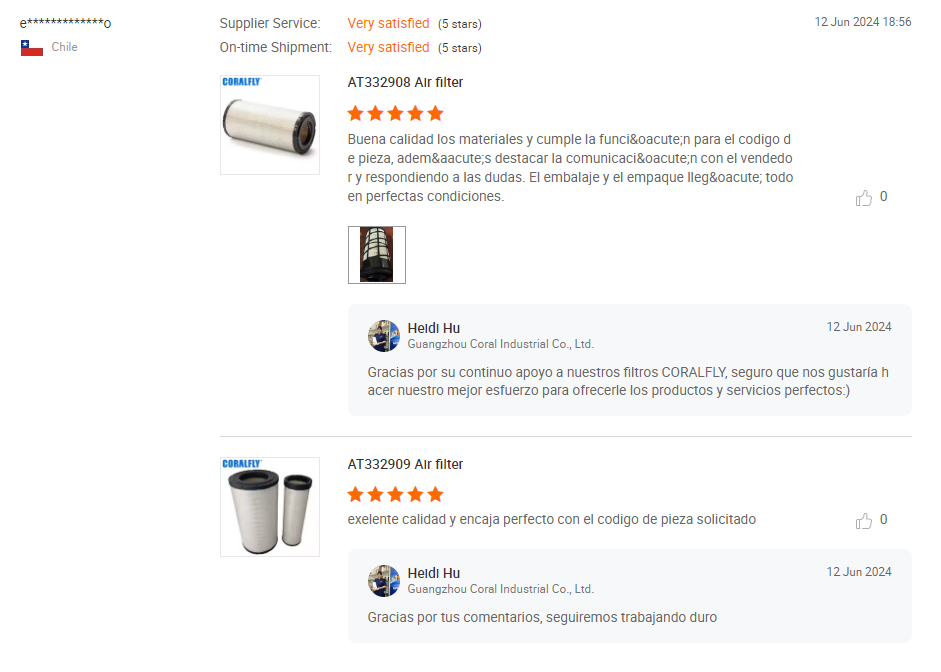Select Heidi Hu name in first reply
The height and width of the screenshot is (672, 941).
pyautogui.click(x=434, y=328)
